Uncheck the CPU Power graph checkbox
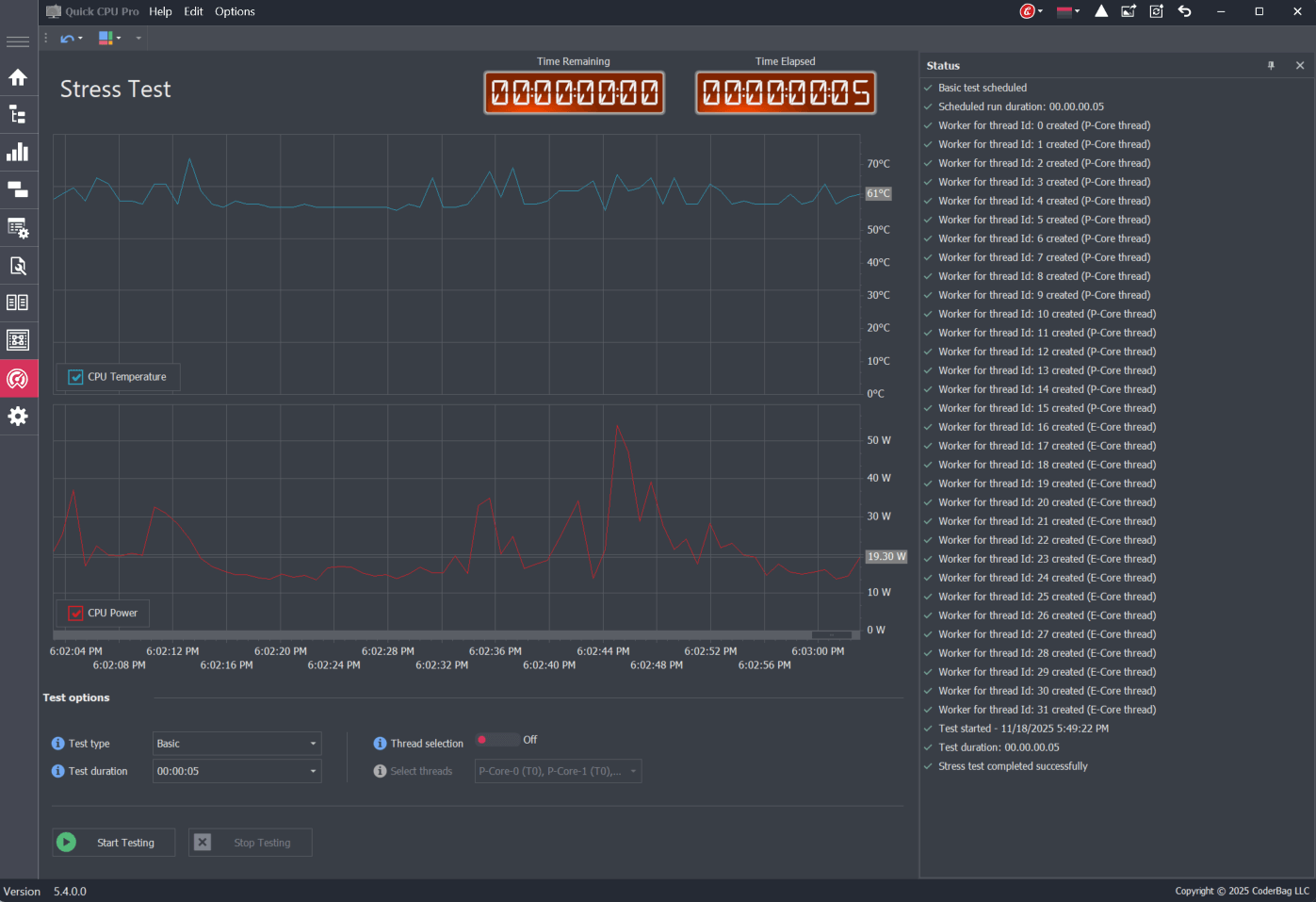Screen dimensions: 1316x902 (x=75, y=612)
